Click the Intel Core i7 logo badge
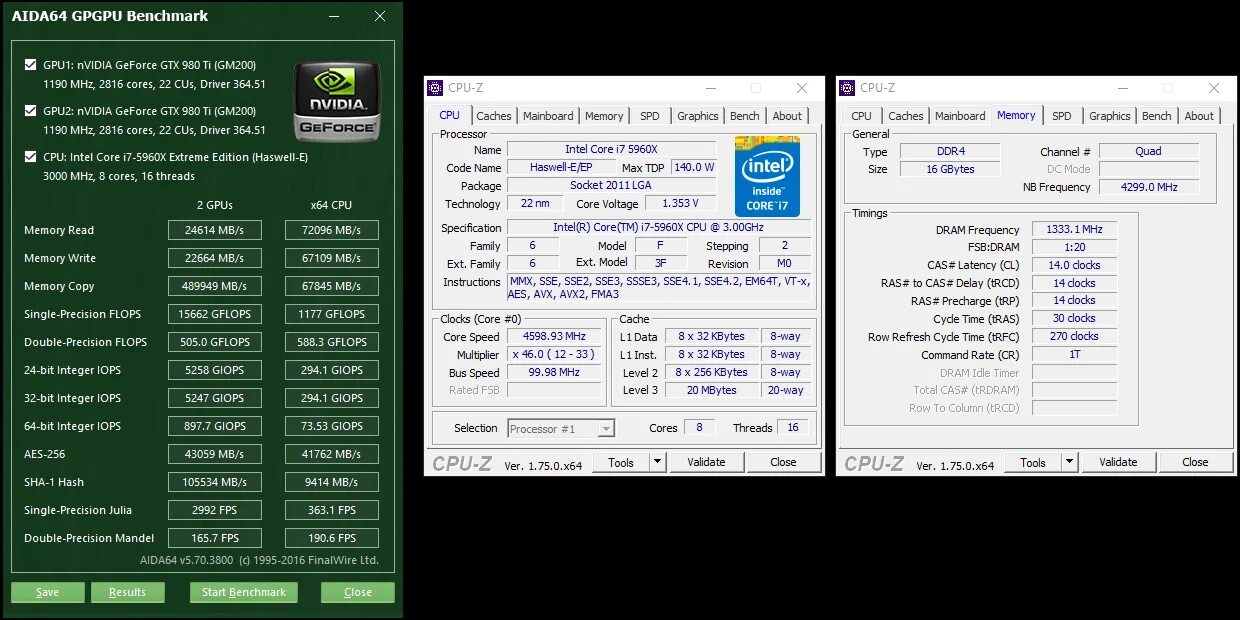 [x=768, y=176]
